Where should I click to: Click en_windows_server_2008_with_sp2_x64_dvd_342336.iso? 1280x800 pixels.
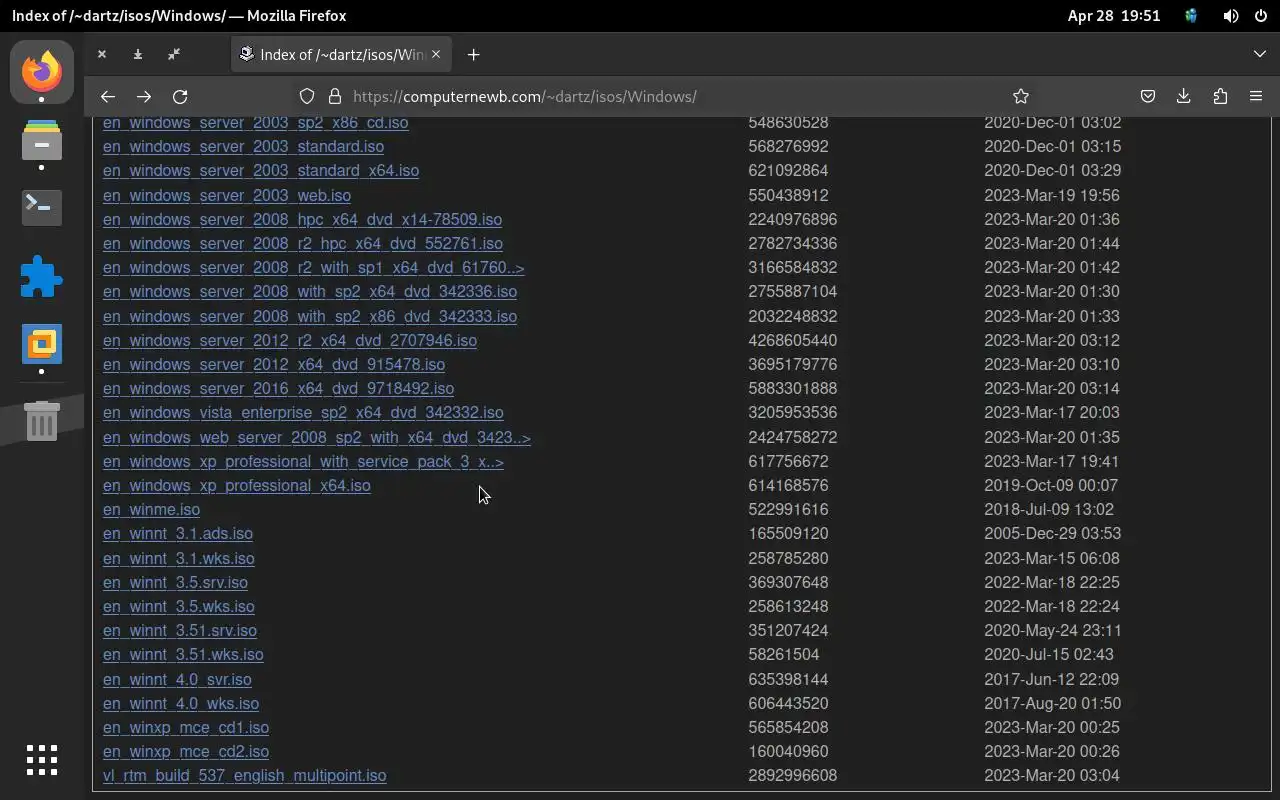pos(310,291)
